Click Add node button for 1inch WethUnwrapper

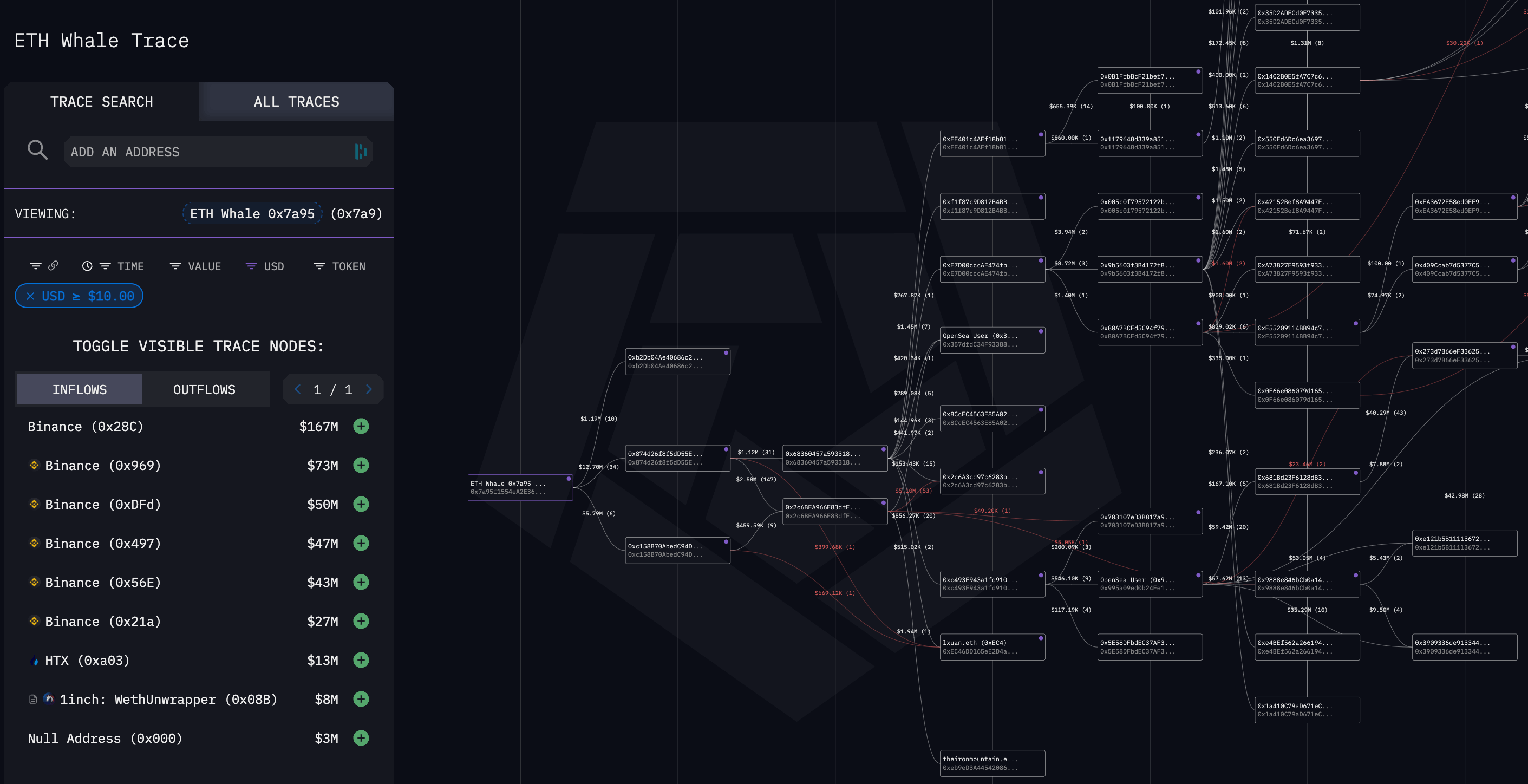[x=362, y=699]
